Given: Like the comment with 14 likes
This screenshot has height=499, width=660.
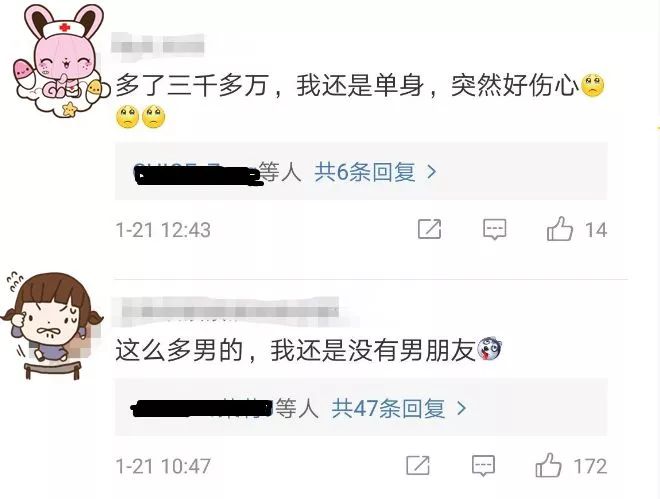Looking at the screenshot, I should 560,228.
